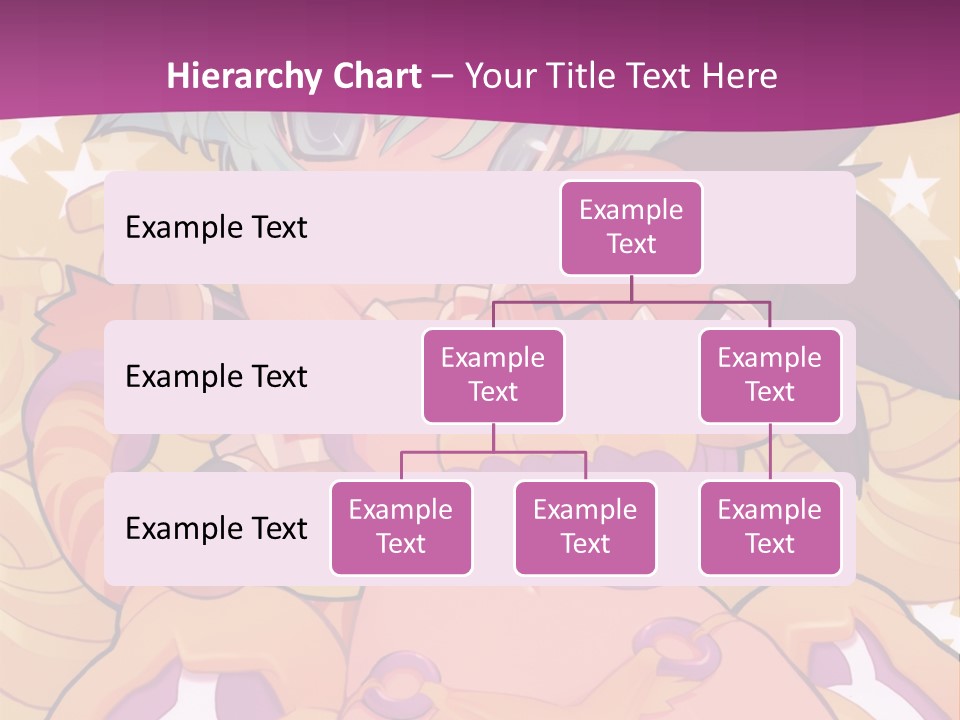This screenshot has width=960, height=720.
Task: Select the top-level Example Text box
Action: click(631, 228)
